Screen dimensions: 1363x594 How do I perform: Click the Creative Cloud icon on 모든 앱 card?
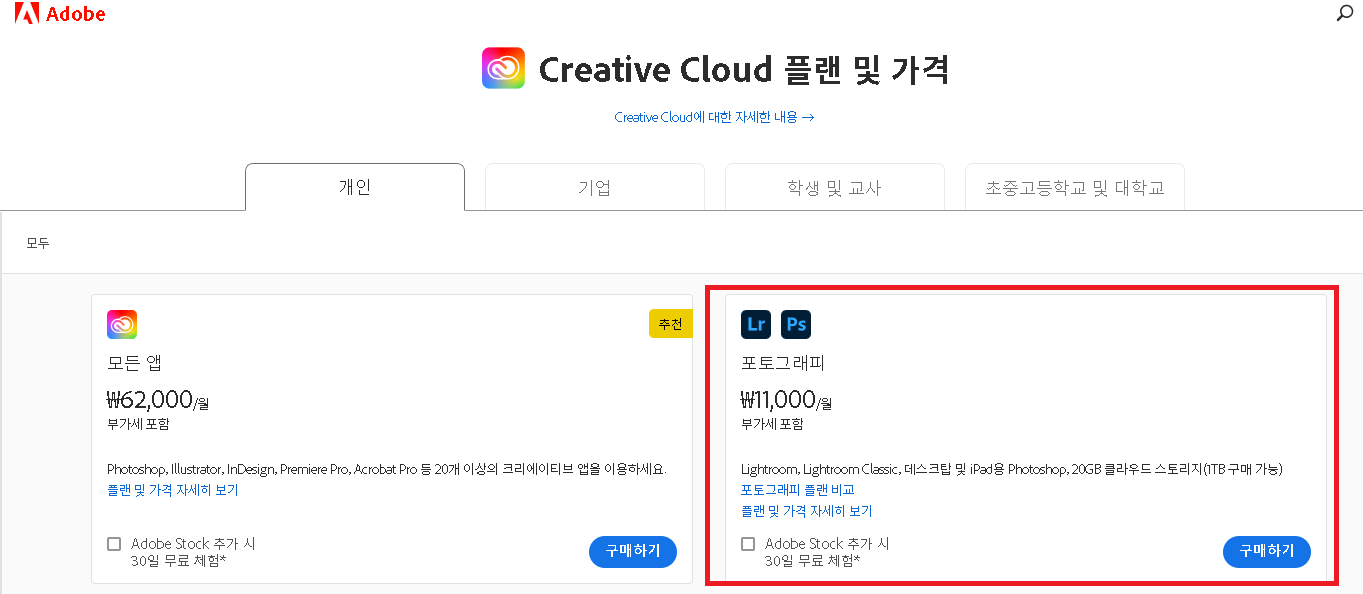(x=122, y=324)
